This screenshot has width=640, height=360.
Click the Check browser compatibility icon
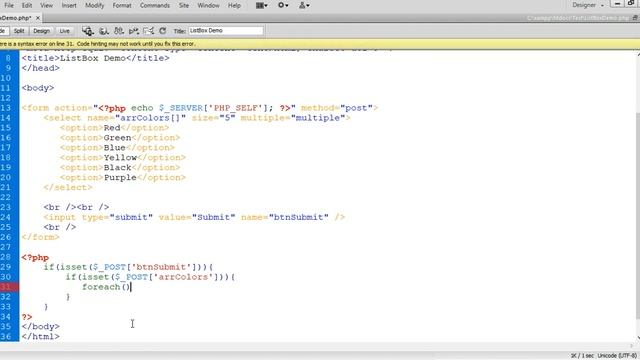tap(148, 31)
